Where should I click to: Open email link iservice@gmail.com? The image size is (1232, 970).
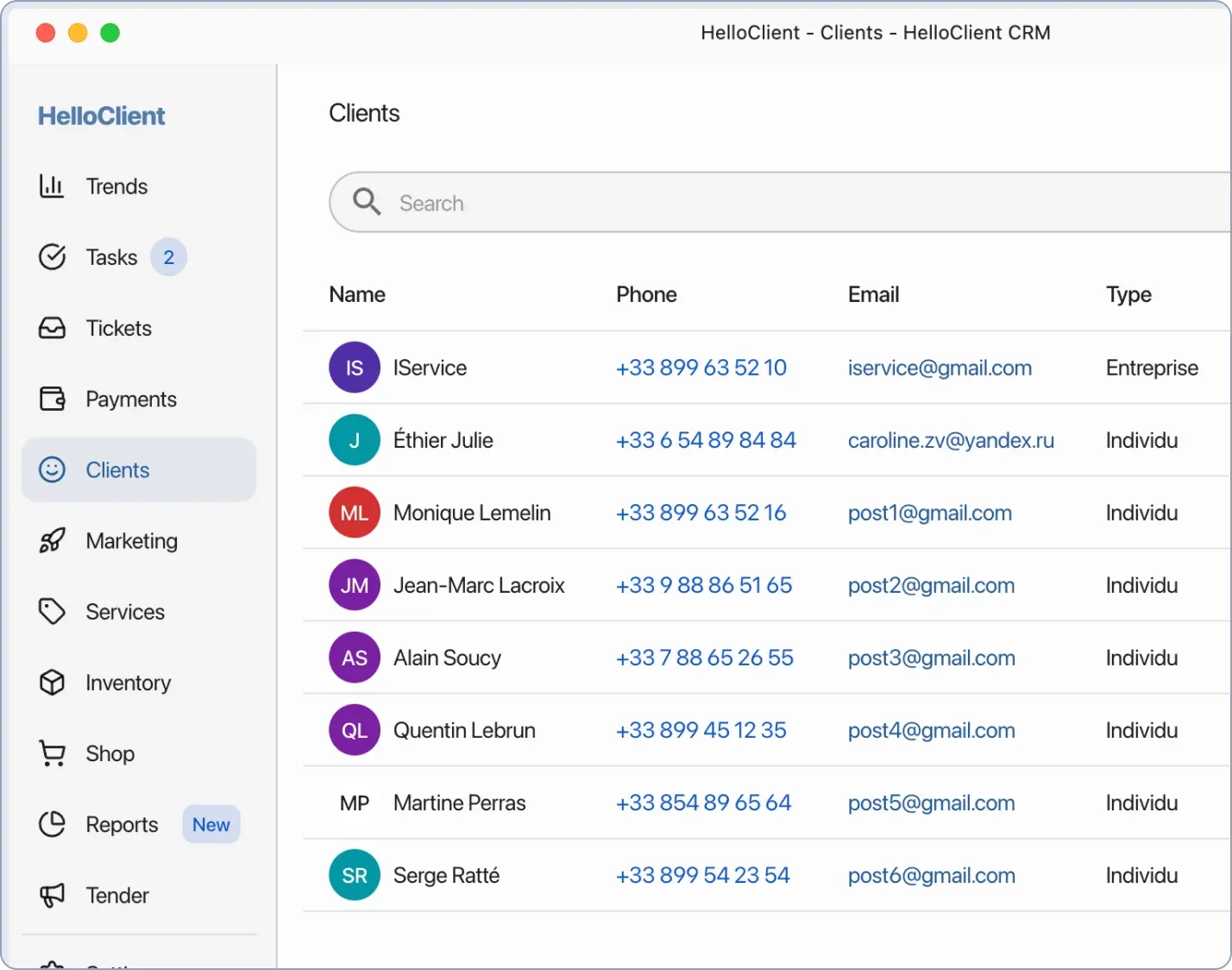click(940, 368)
